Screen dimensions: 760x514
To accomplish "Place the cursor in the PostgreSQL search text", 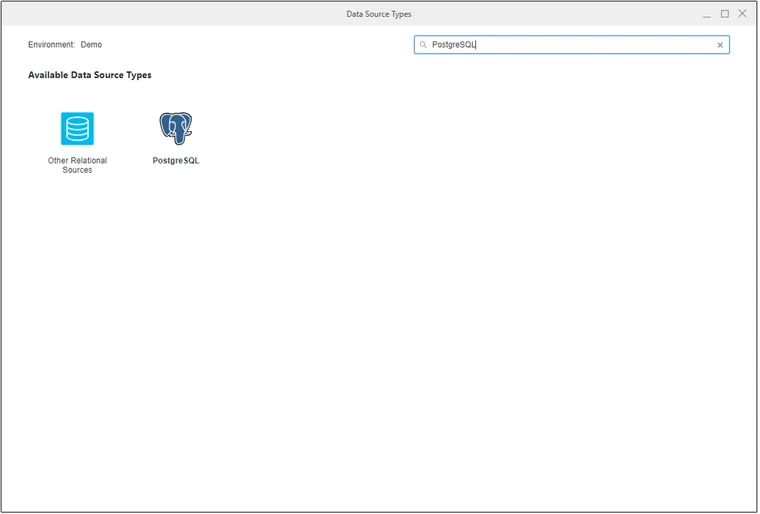I will click(x=454, y=45).
